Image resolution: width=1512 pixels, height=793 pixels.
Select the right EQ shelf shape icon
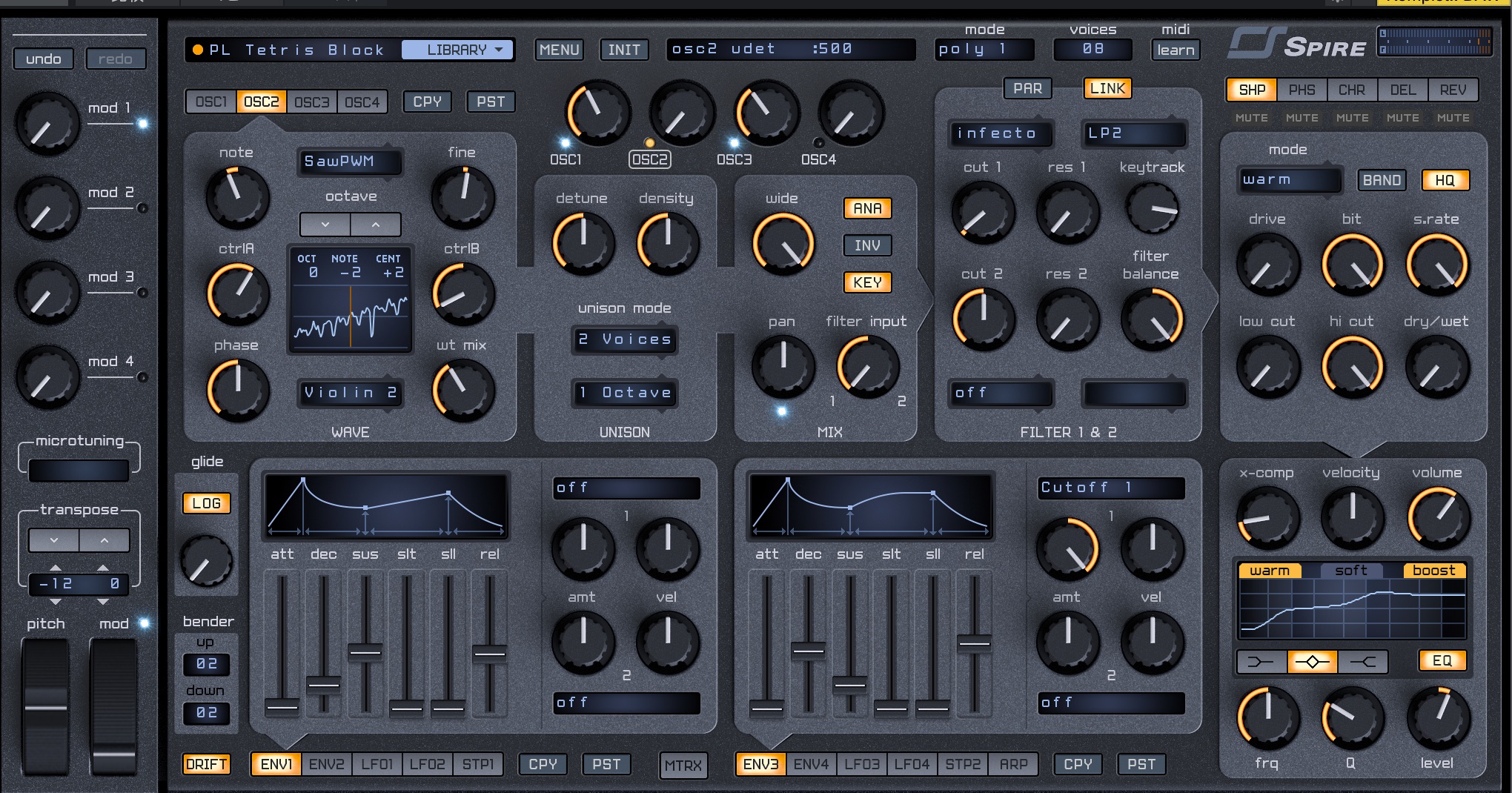1362,661
